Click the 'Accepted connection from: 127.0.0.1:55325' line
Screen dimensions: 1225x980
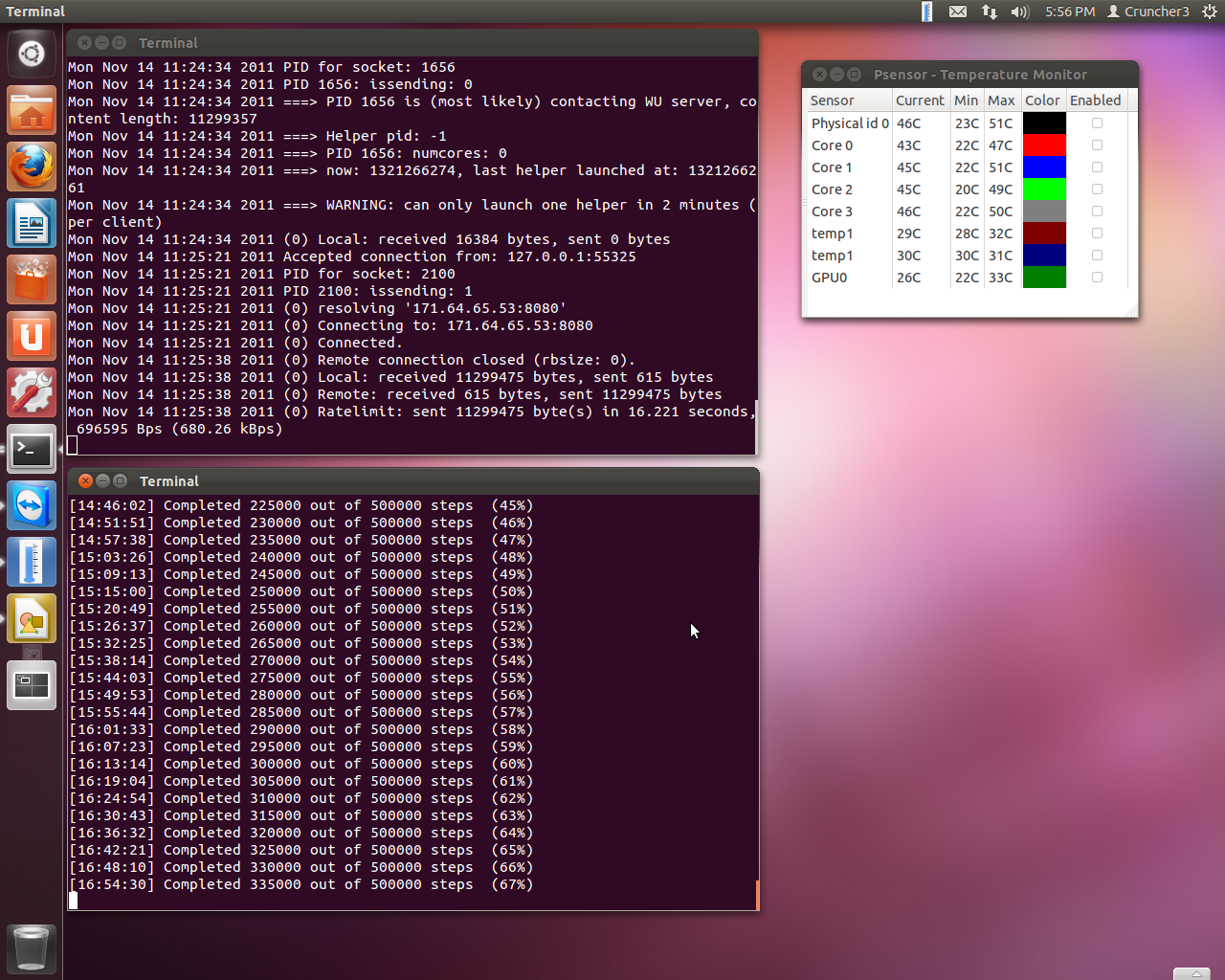[x=351, y=256]
